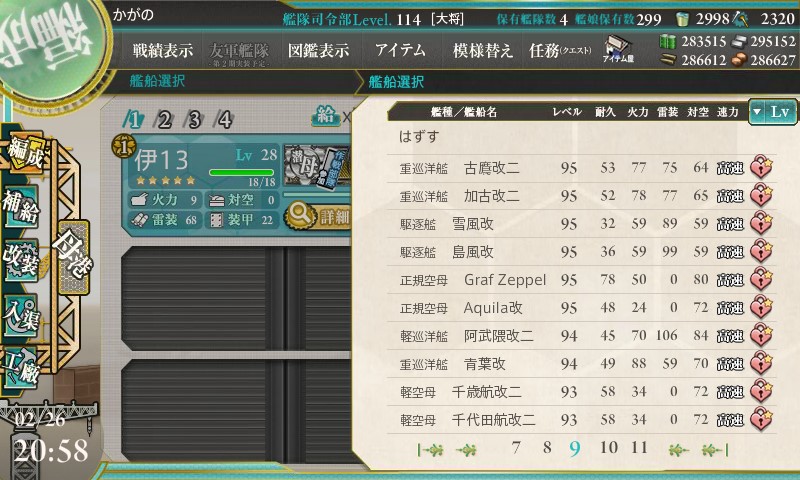Image resolution: width=800 pixels, height=480 pixels.
Task: Open the 工廠 (factory) sidebar icon
Action: point(21,367)
